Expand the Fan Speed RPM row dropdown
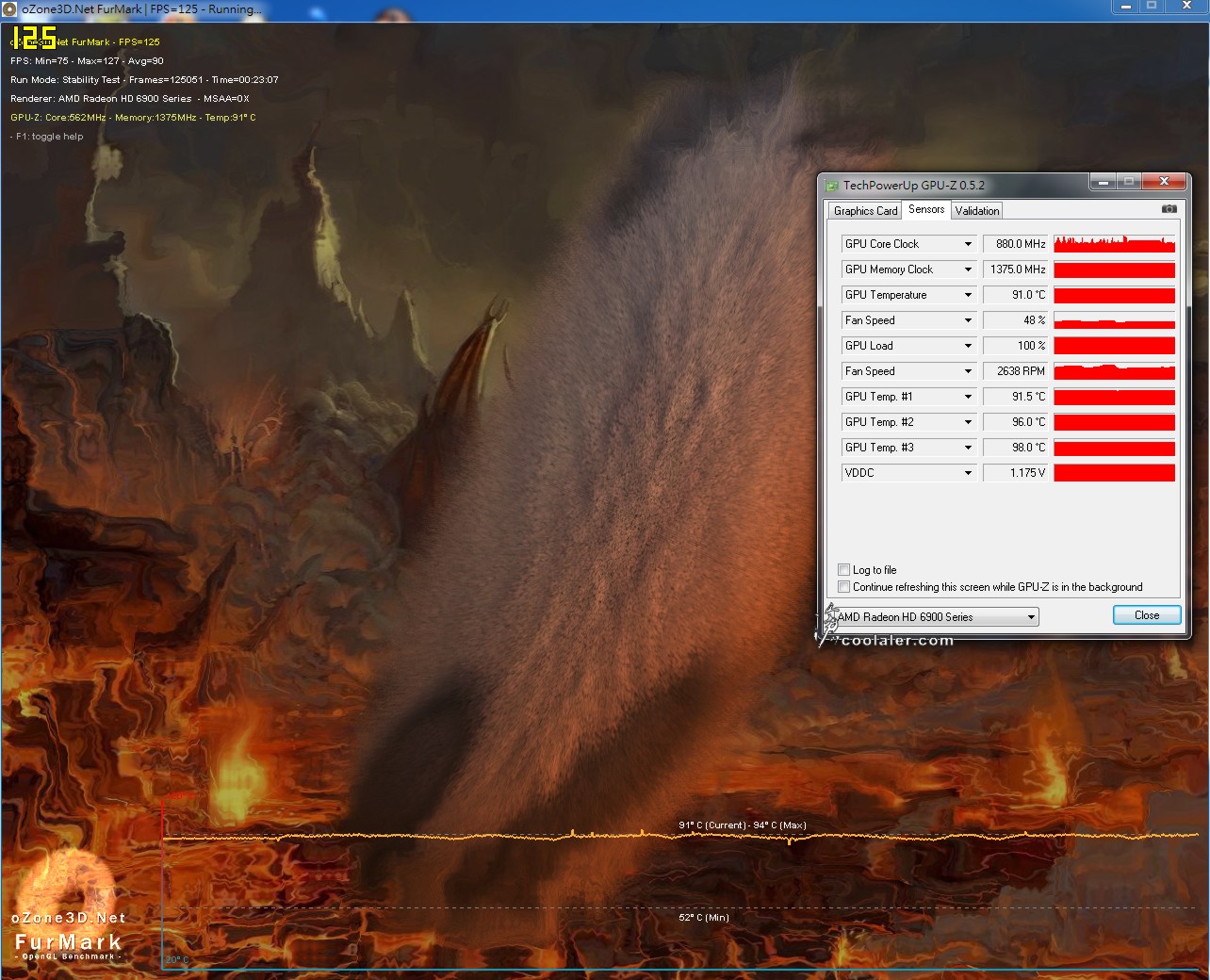1210x980 pixels. pyautogui.click(x=967, y=371)
